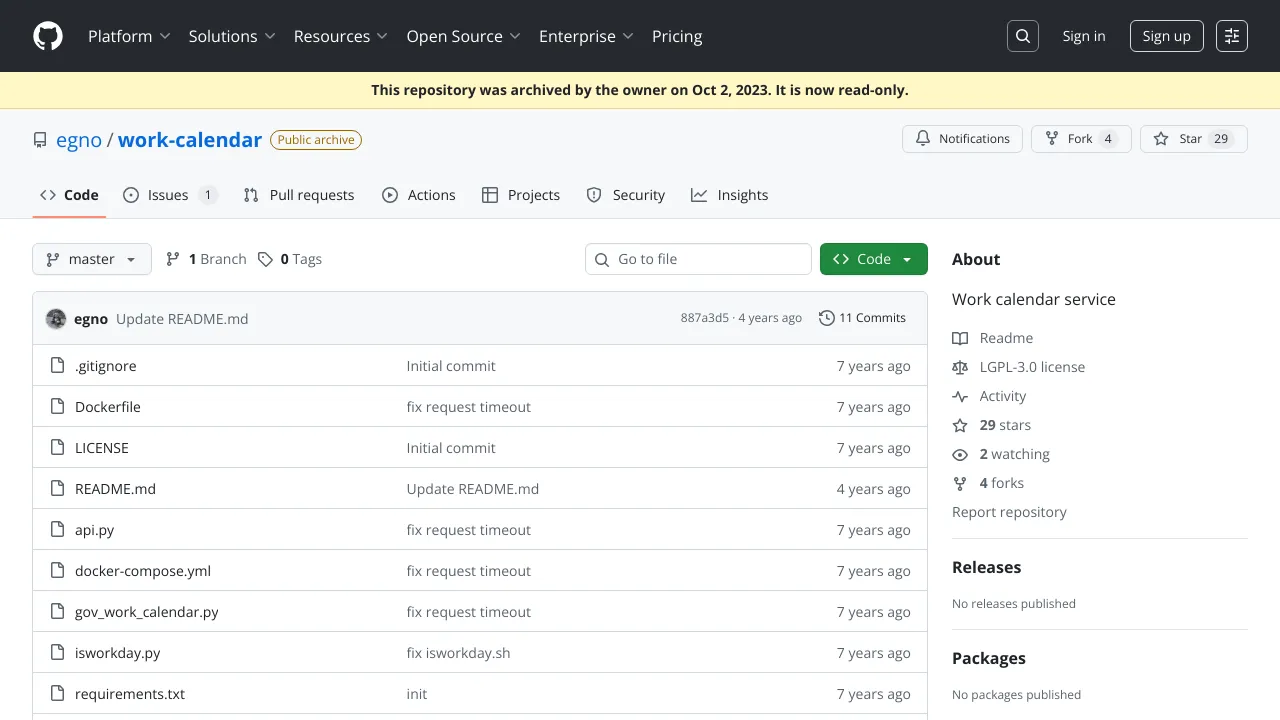Viewport: 1280px width, 720px height.
Task: Open the egno owner link
Action: [x=79, y=140]
